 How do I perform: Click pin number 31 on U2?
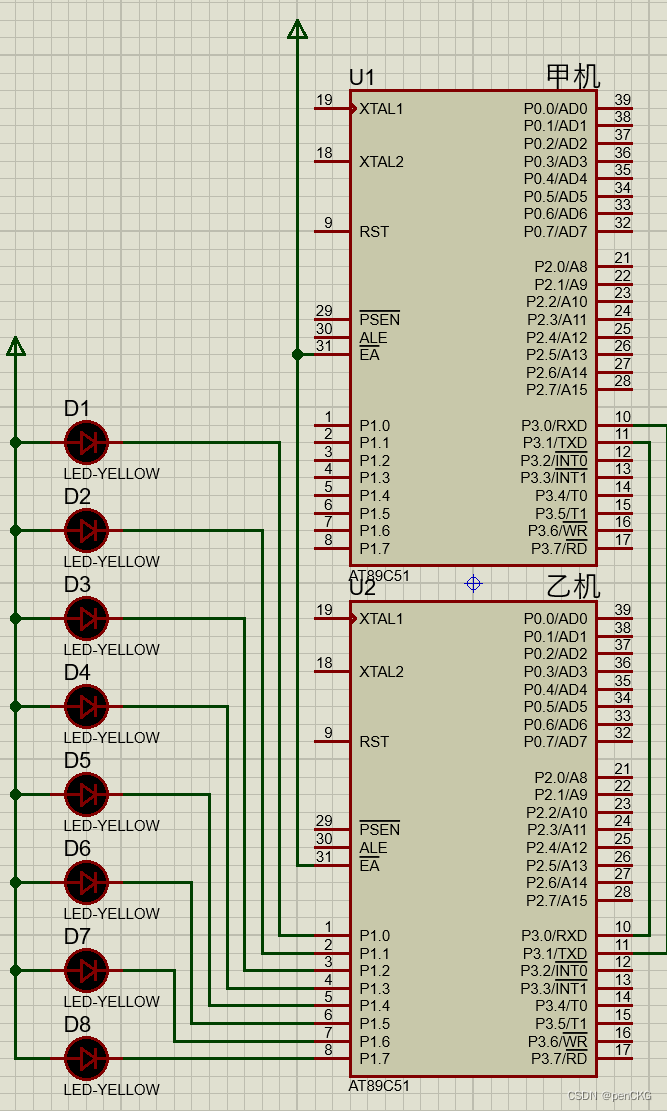pyautogui.click(x=324, y=856)
